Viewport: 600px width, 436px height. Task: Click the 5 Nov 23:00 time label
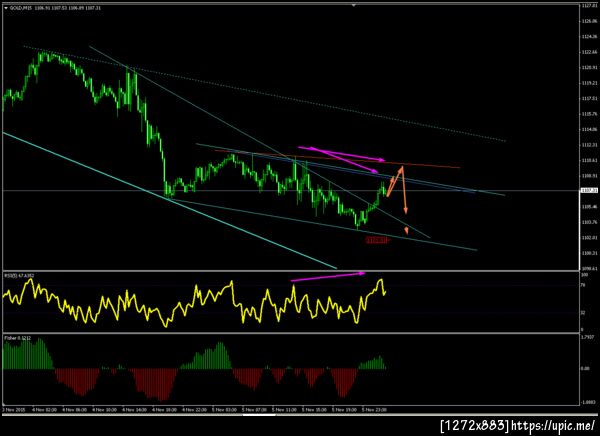[x=375, y=410]
